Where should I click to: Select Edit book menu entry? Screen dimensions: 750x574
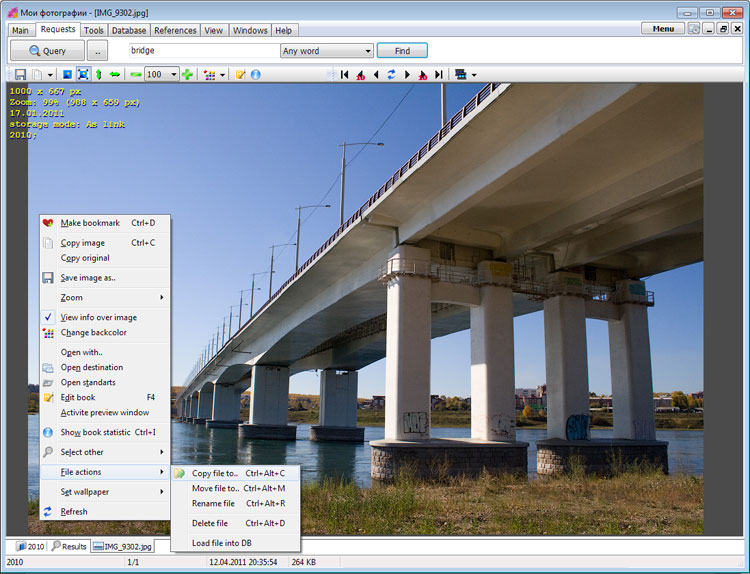(105, 397)
